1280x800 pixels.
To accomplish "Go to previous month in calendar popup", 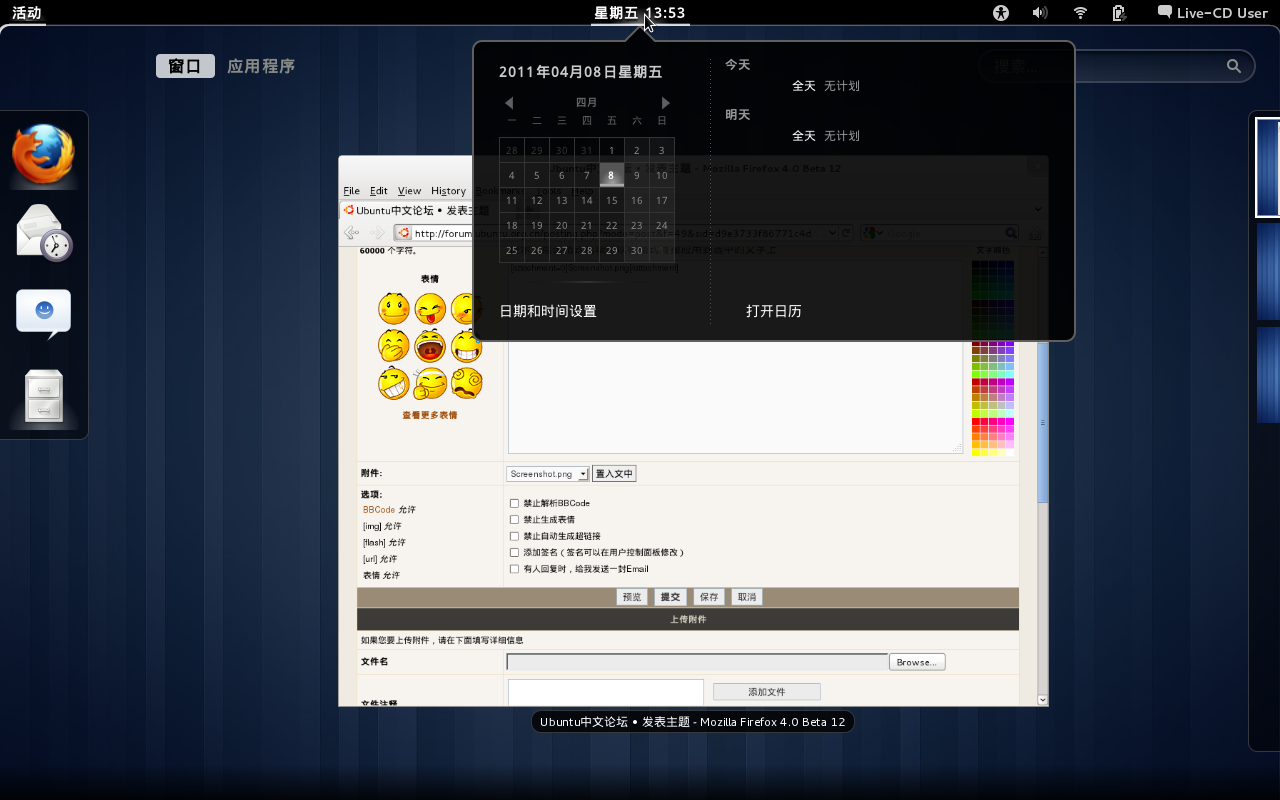I will [509, 103].
